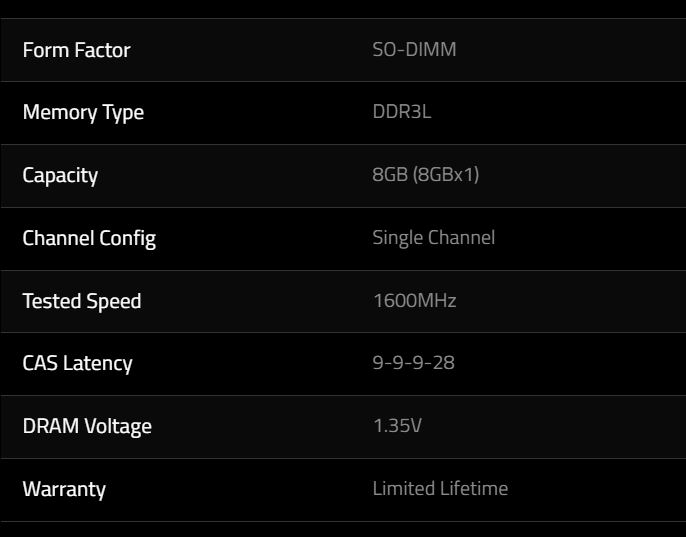This screenshot has height=537, width=686.
Task: Click the word Channel in Single Channel
Action: [461, 238]
